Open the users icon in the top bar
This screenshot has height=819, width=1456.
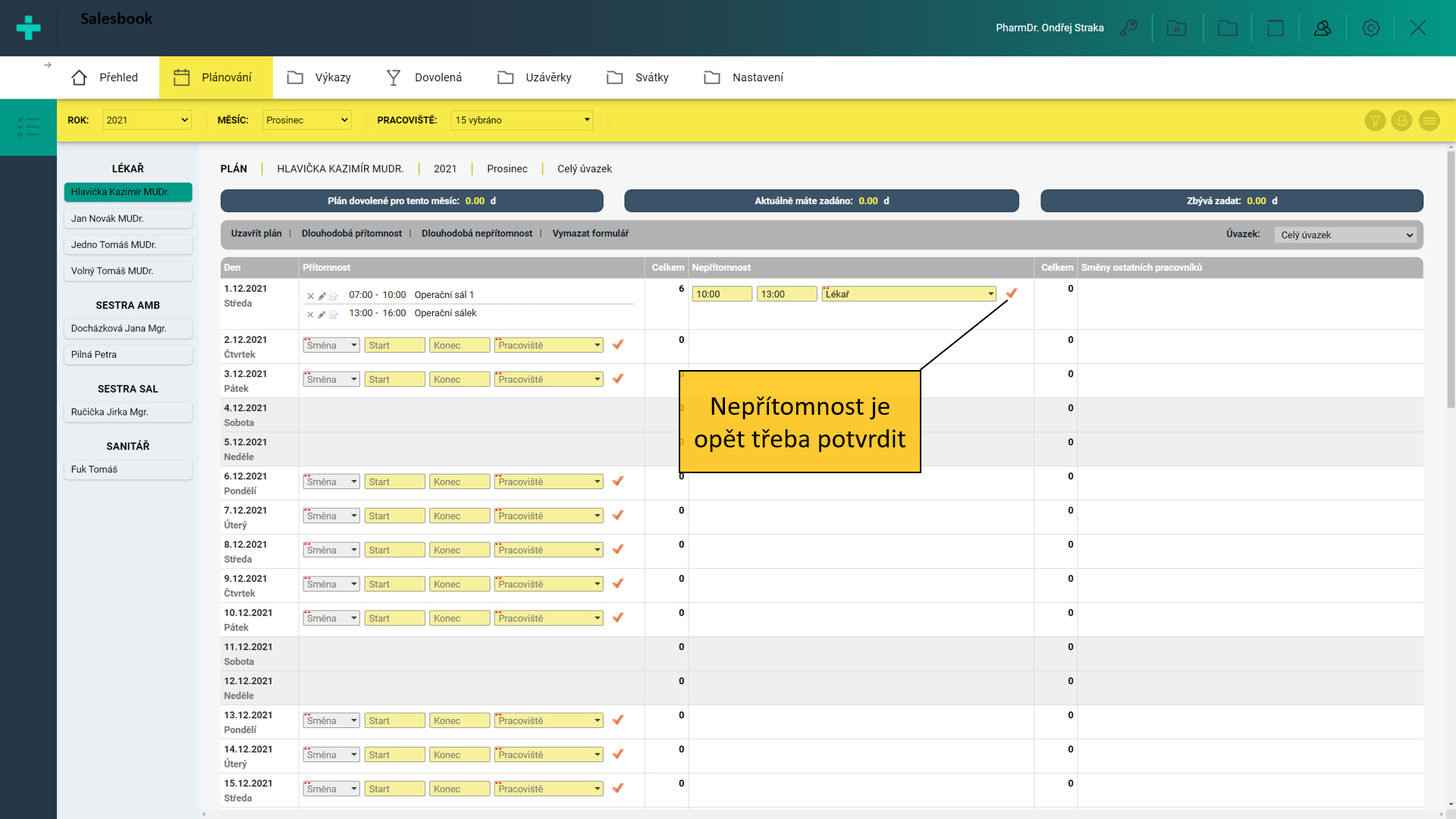click(1323, 28)
